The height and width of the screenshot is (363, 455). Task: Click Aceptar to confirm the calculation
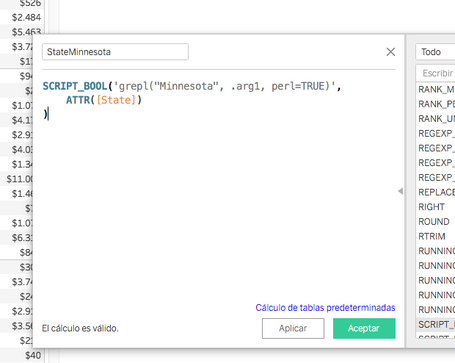(x=364, y=328)
